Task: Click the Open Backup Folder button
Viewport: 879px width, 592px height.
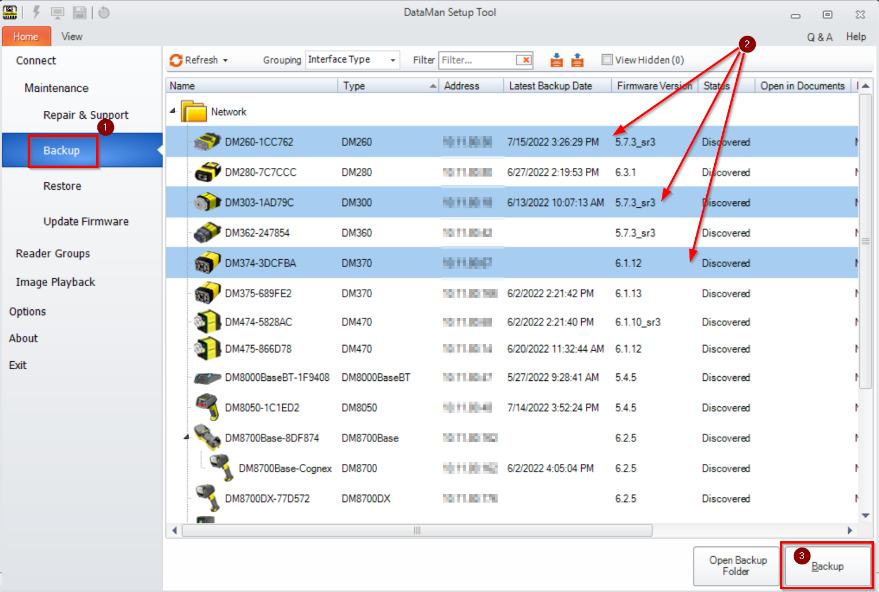Action: pos(736,566)
